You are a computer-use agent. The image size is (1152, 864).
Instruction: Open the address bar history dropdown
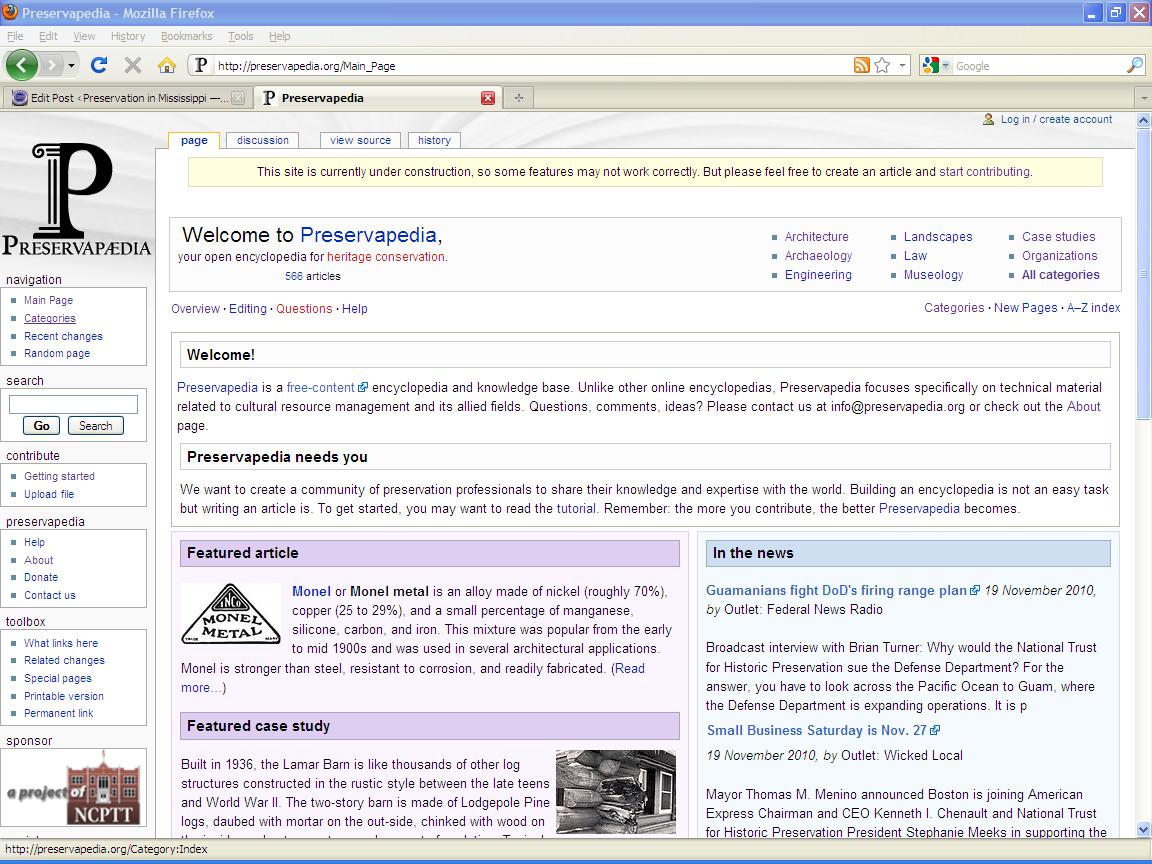point(902,65)
